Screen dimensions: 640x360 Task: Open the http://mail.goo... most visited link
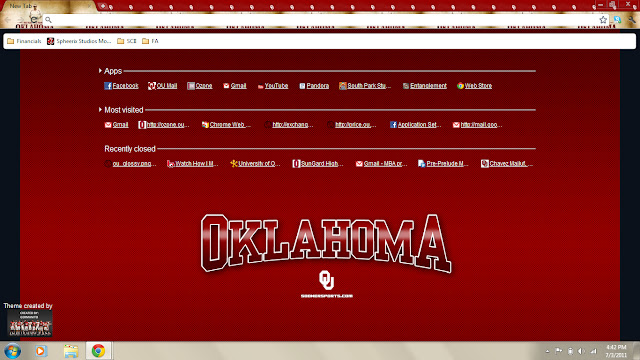[478, 124]
